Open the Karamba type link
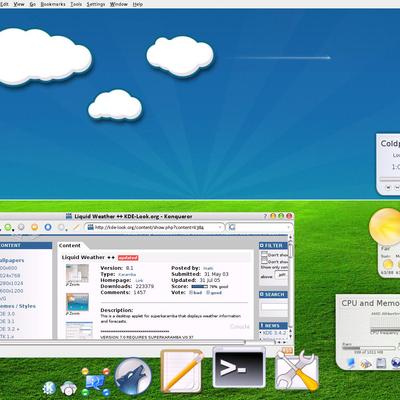Screen dimensions: 400x400 pyautogui.click(x=127, y=274)
